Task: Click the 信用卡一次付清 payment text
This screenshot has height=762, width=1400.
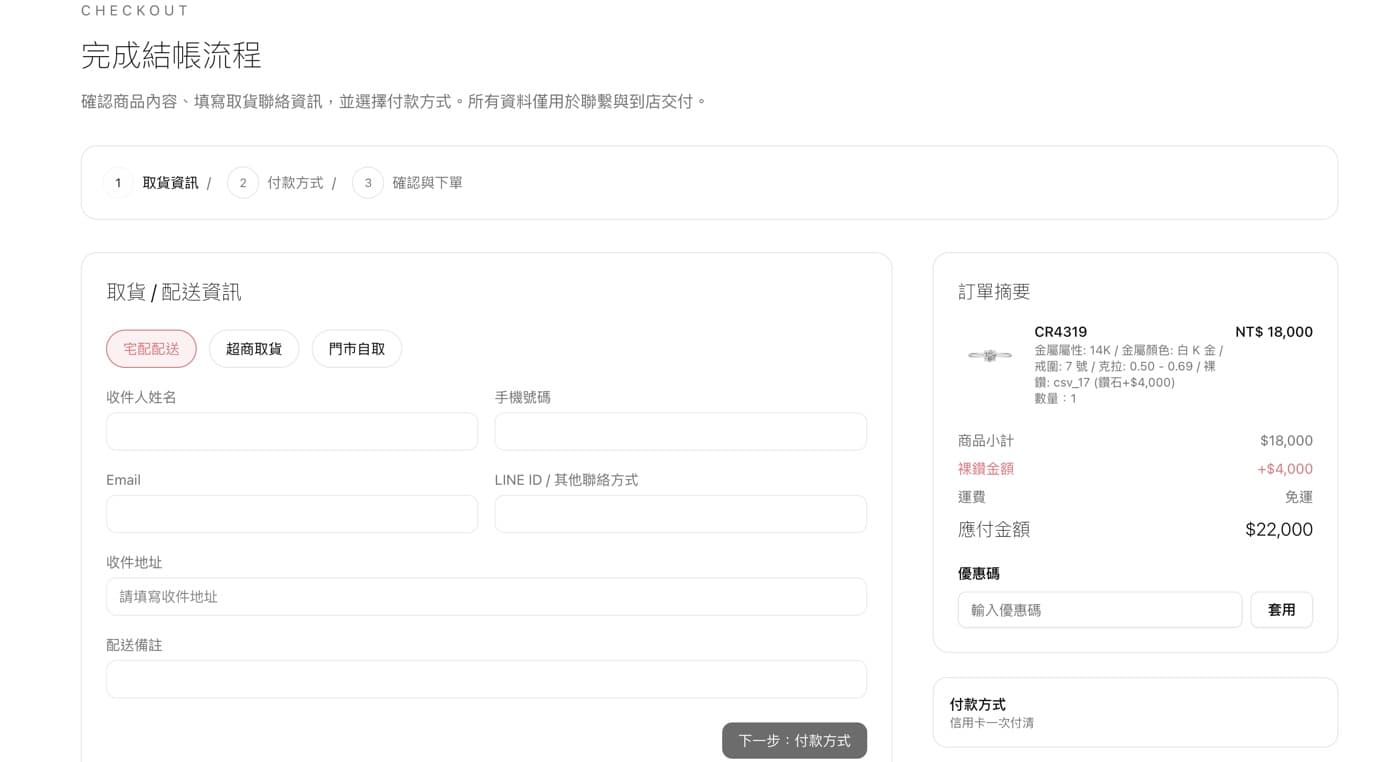Action: coord(992,723)
